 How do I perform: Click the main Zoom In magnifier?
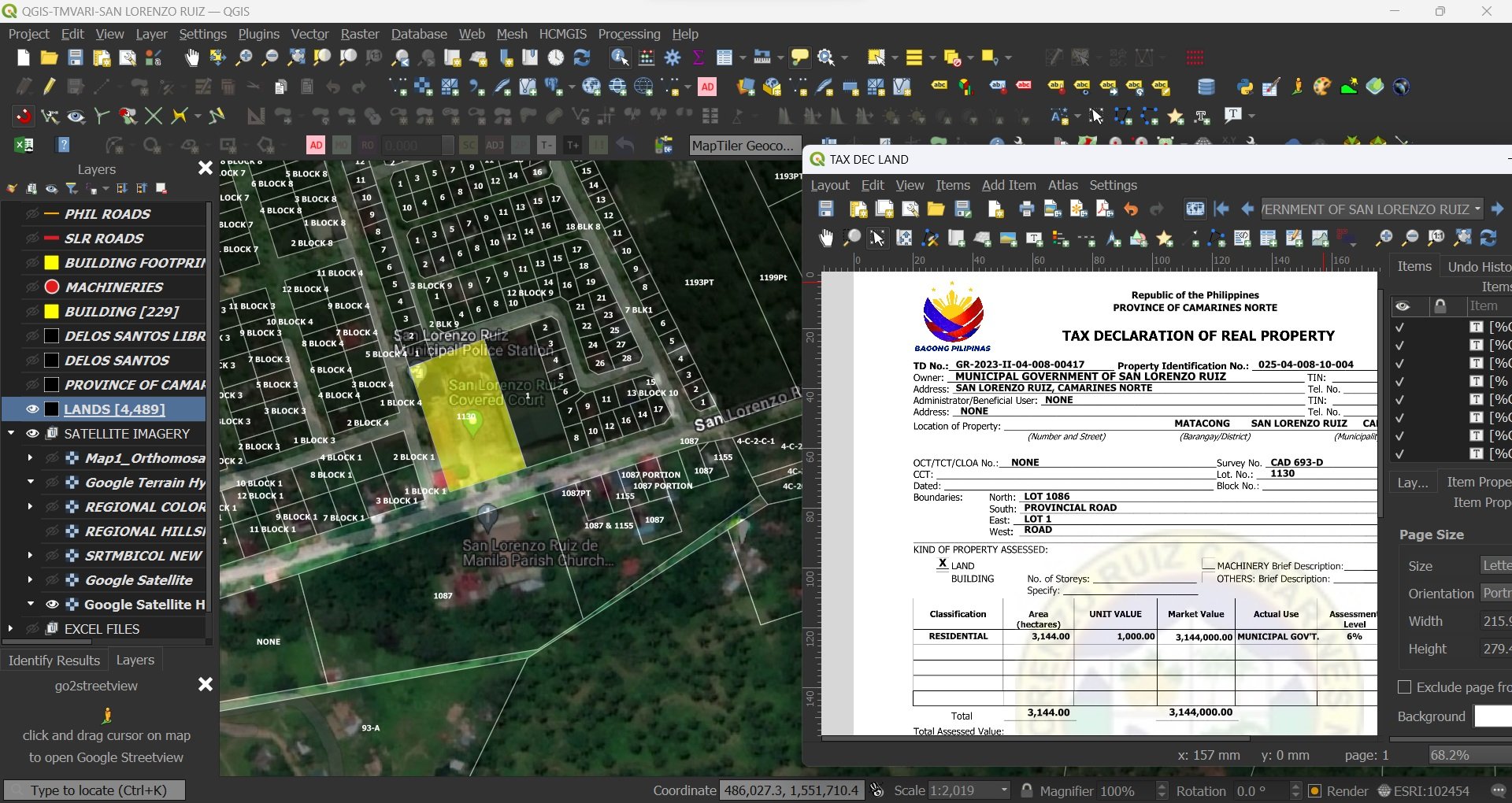244,57
